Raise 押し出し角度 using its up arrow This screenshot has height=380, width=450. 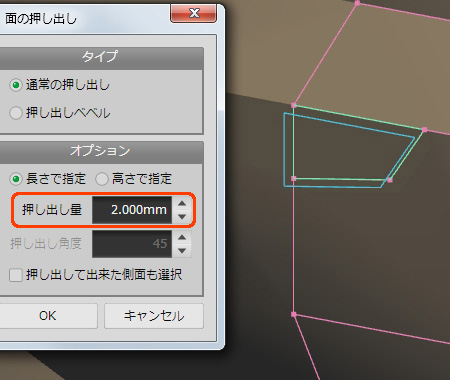pos(182,237)
